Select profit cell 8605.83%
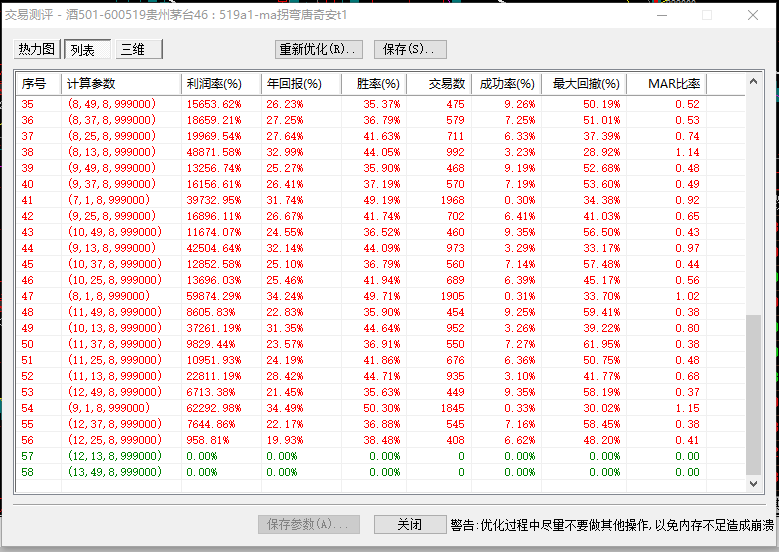The image size is (779, 552). [x=211, y=312]
